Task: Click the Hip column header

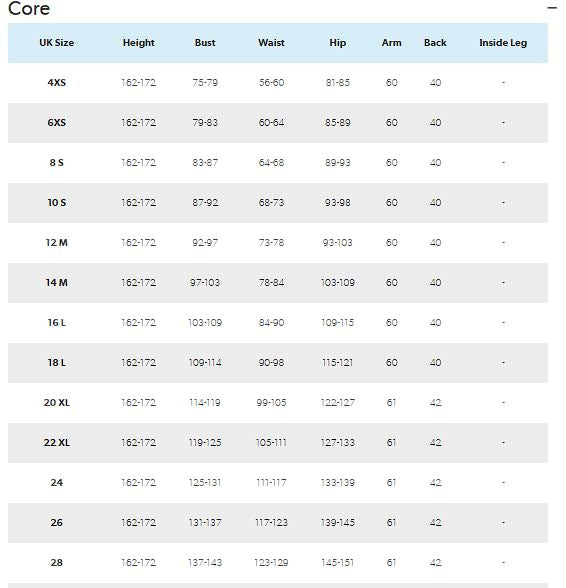Action: (338, 43)
